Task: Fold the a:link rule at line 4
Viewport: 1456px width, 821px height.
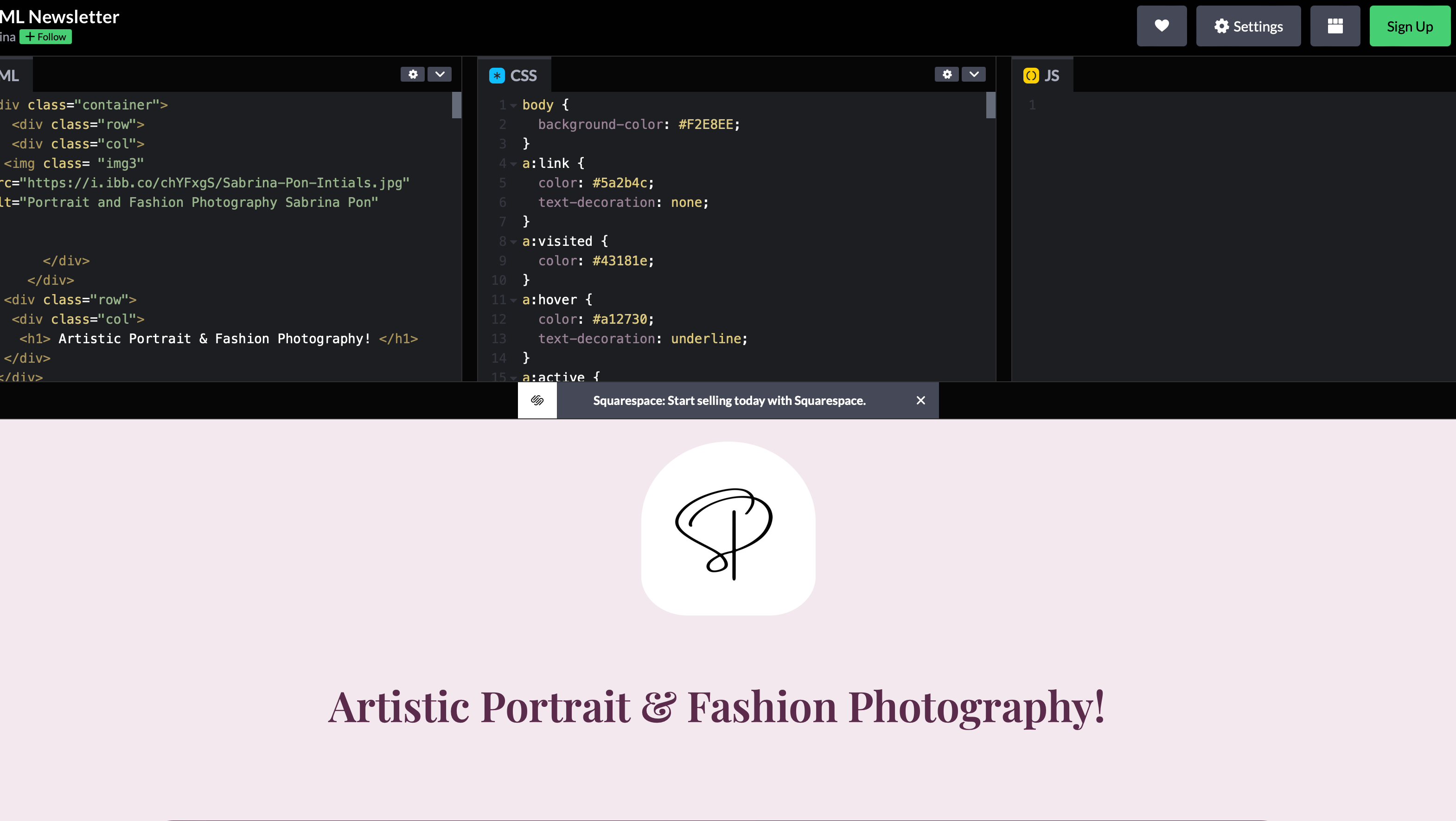Action: tap(513, 164)
